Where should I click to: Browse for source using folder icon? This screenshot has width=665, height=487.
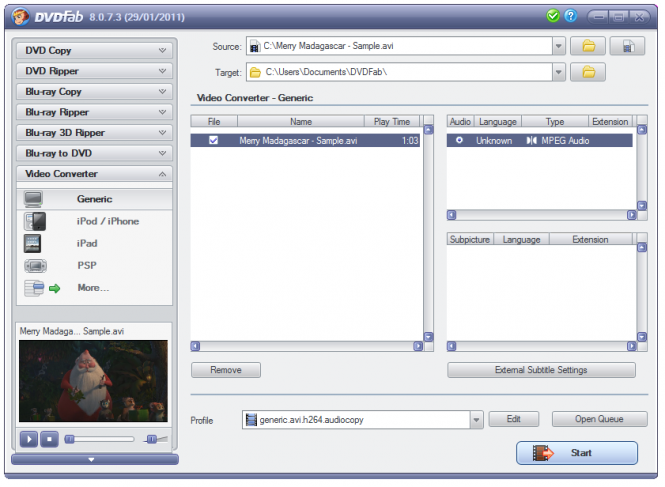pyautogui.click(x=588, y=46)
